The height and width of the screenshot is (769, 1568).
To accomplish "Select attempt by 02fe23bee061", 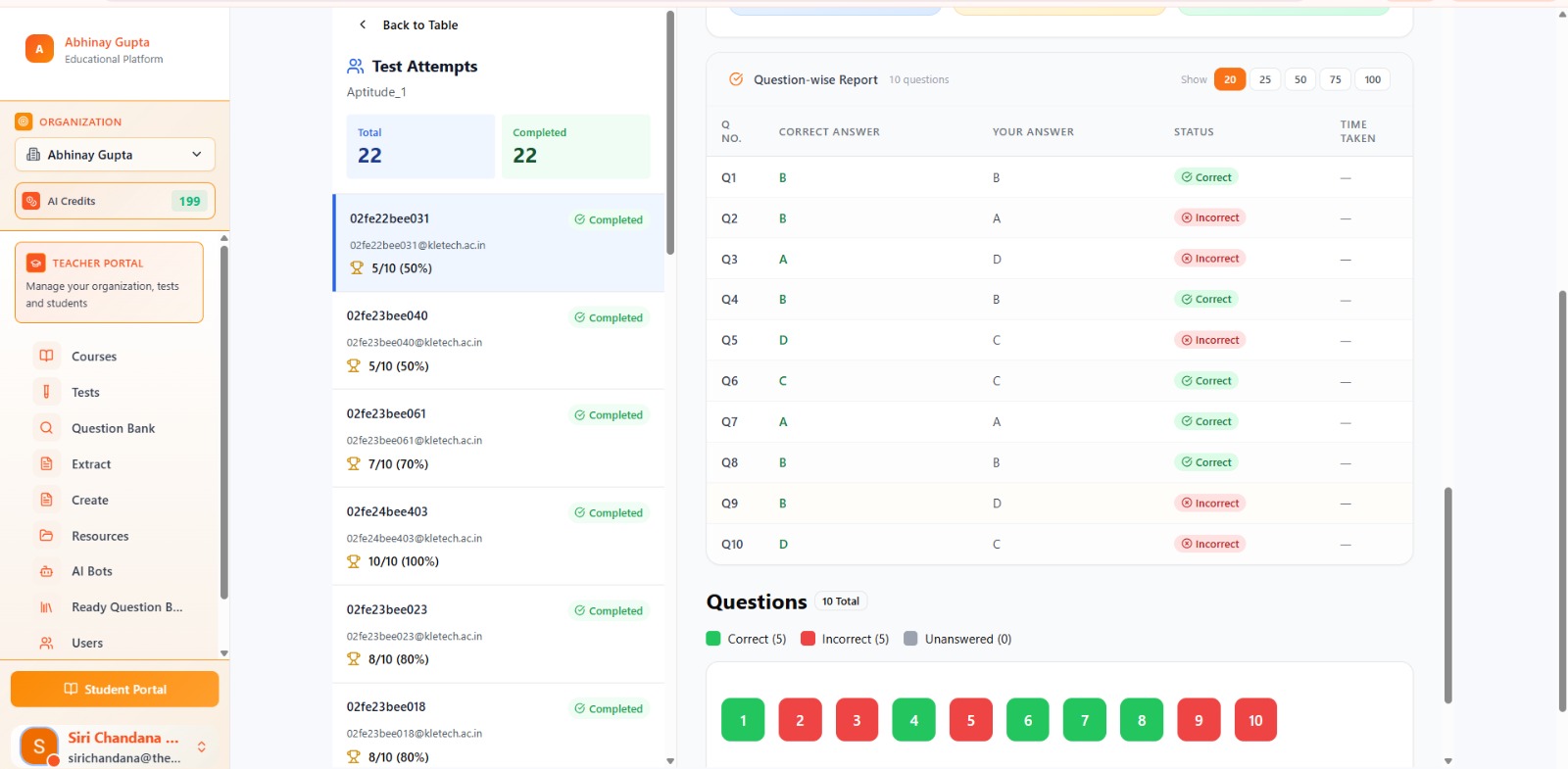I will tap(499, 439).
